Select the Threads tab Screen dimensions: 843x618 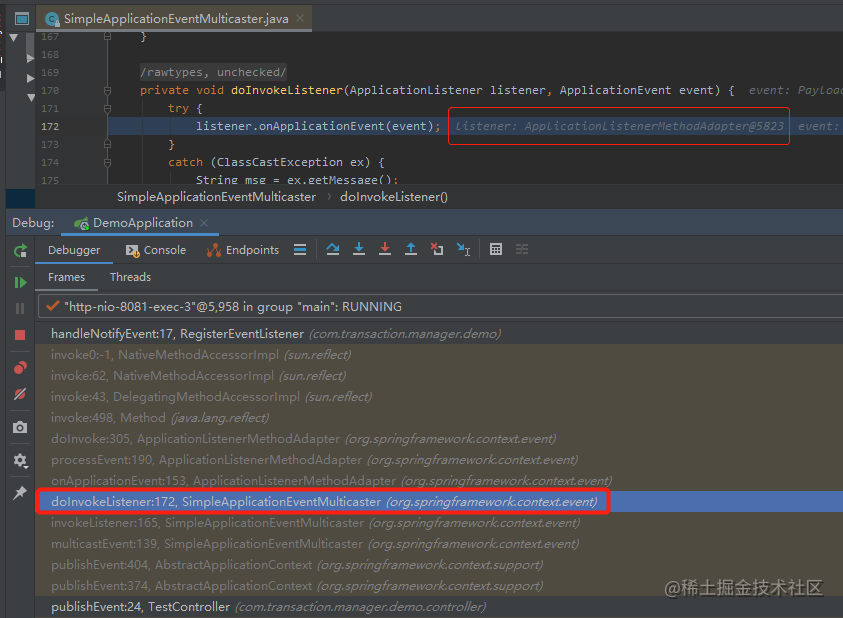pos(130,277)
